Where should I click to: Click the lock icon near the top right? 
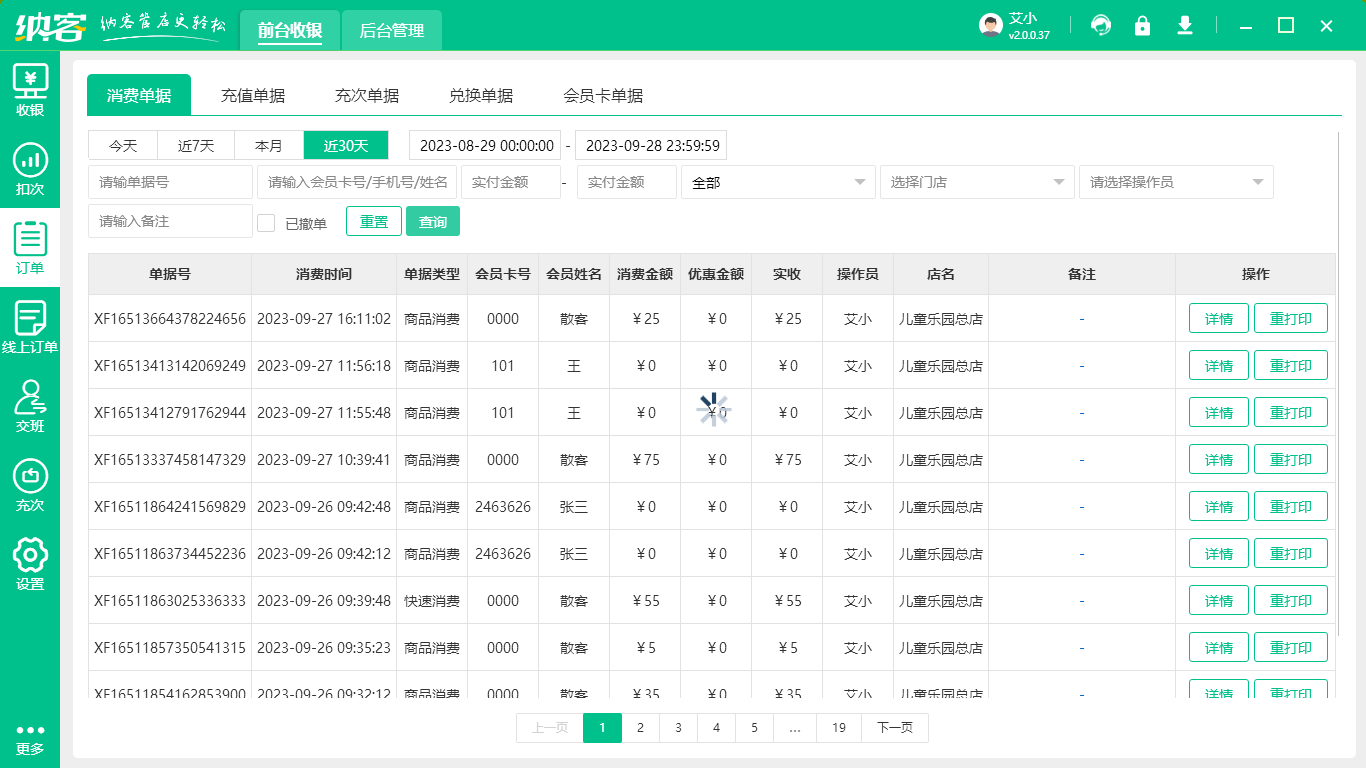point(1143,25)
